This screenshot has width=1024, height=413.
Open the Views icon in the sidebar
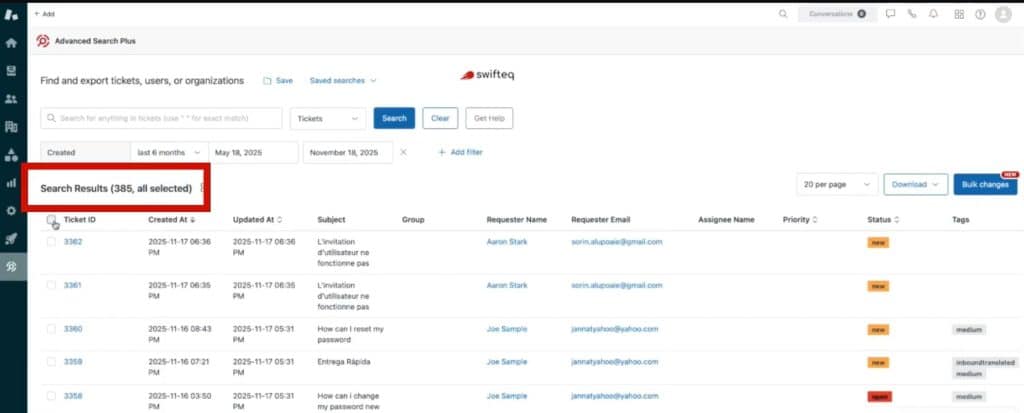click(x=10, y=71)
